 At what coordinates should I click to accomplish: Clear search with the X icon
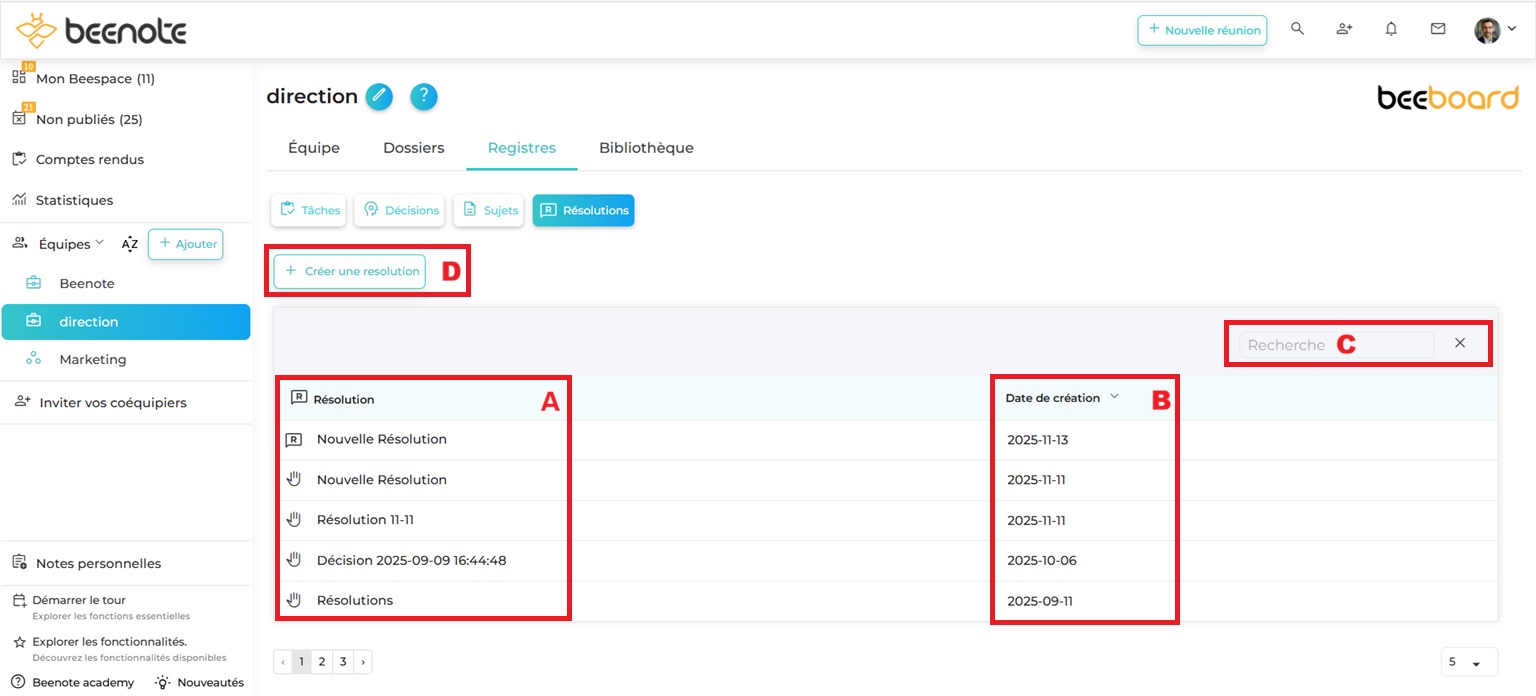tap(1460, 343)
